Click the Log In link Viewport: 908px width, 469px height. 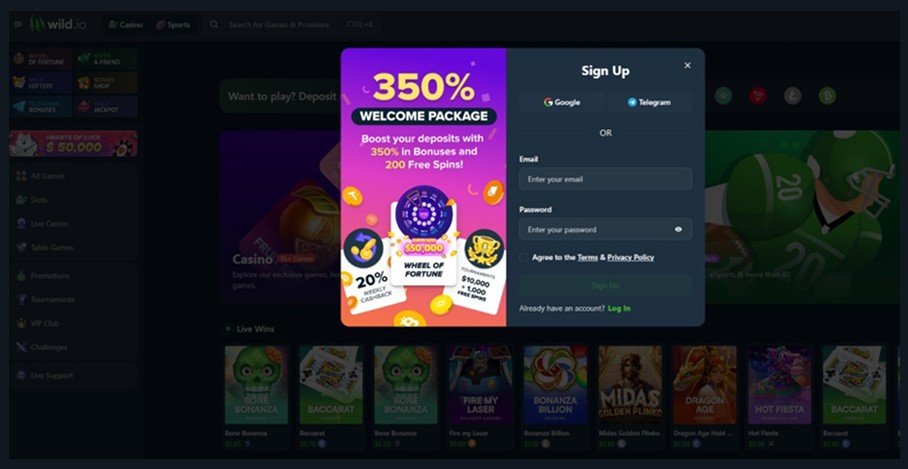pyautogui.click(x=619, y=308)
